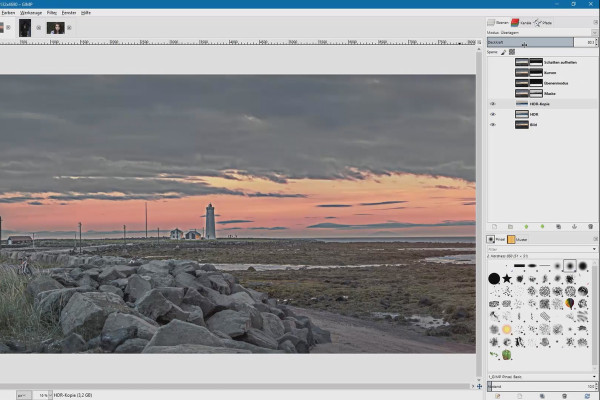The width and height of the screenshot is (600, 400).
Task: Toggle lock alpha channel checkerboard icon
Action: [512, 52]
